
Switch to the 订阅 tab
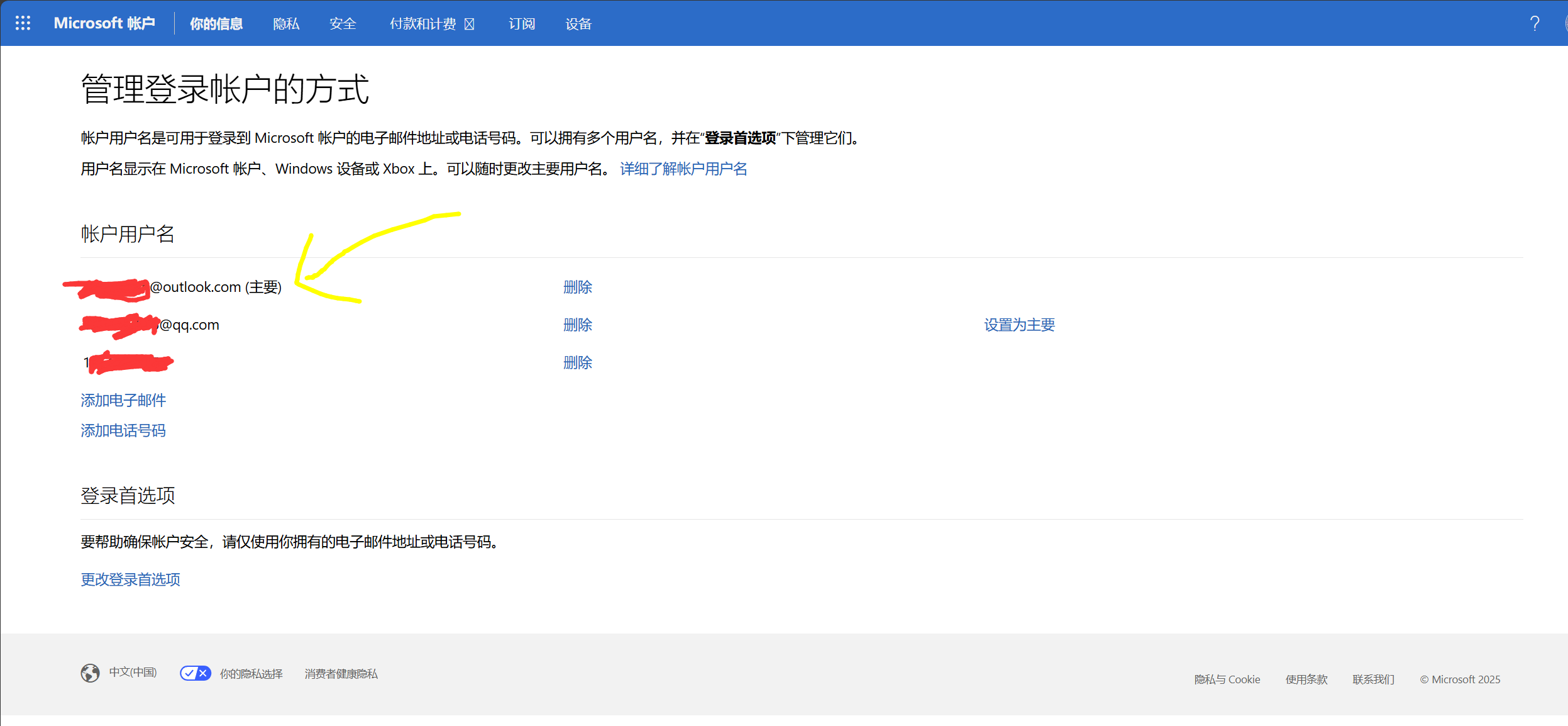point(522,24)
